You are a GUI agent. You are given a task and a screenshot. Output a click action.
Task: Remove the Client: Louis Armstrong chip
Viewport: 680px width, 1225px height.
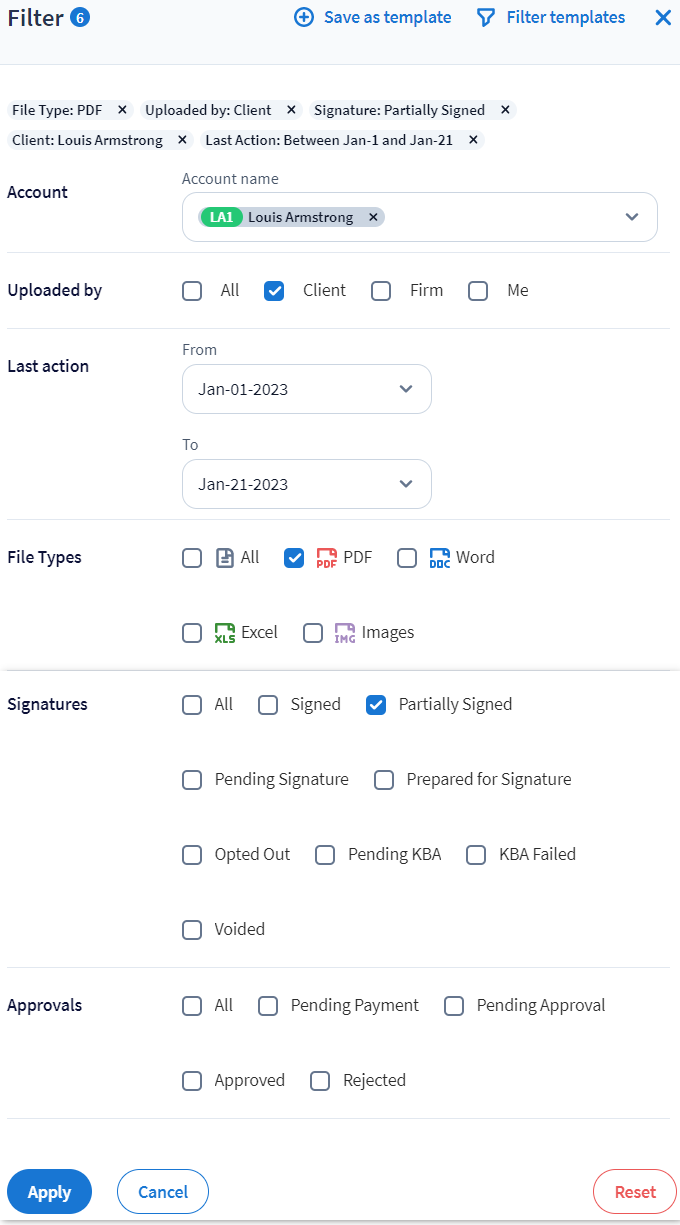click(182, 140)
